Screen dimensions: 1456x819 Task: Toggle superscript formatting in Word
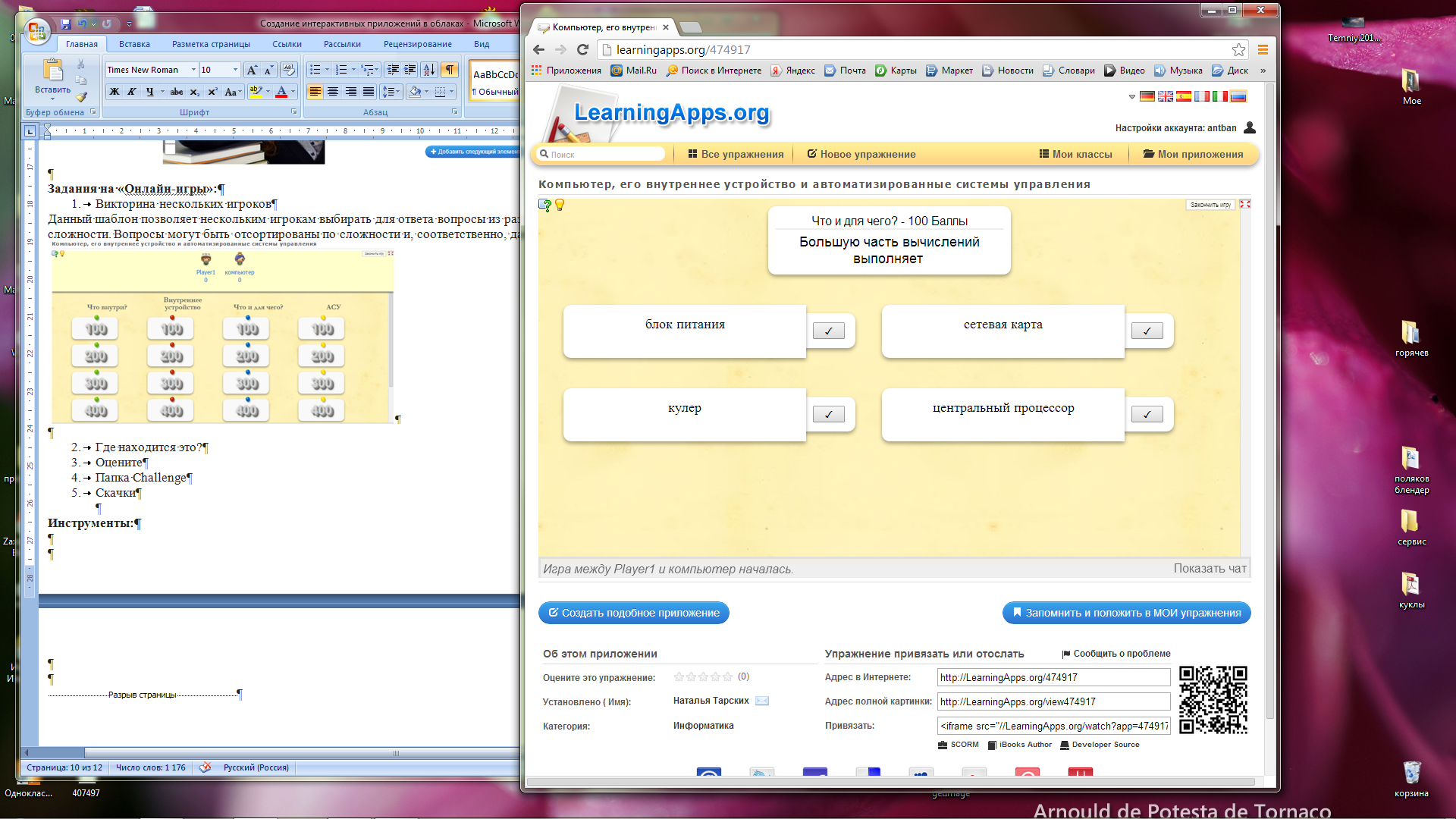tap(212, 92)
